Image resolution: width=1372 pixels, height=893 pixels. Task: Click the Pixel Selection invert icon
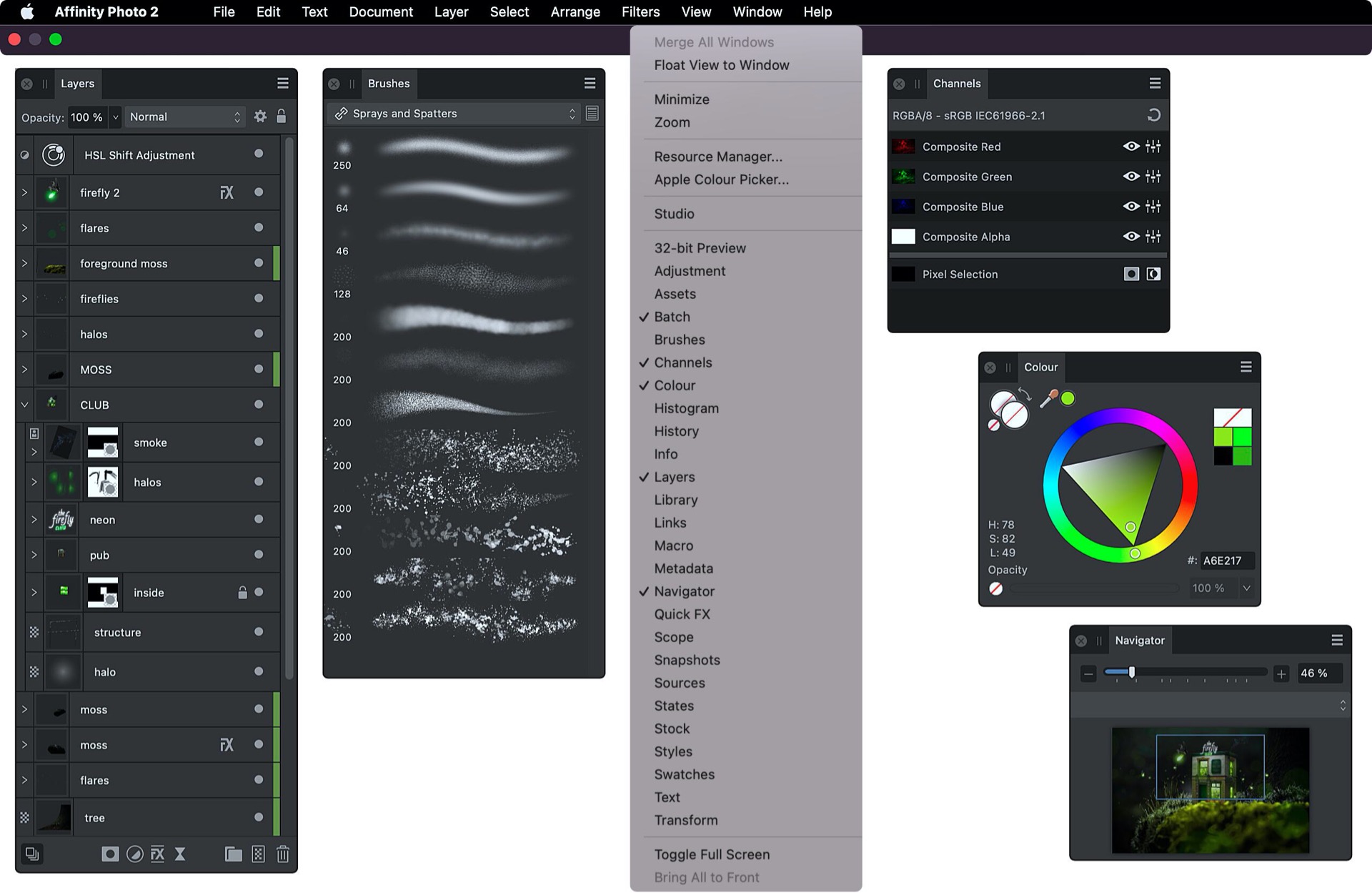(1153, 274)
